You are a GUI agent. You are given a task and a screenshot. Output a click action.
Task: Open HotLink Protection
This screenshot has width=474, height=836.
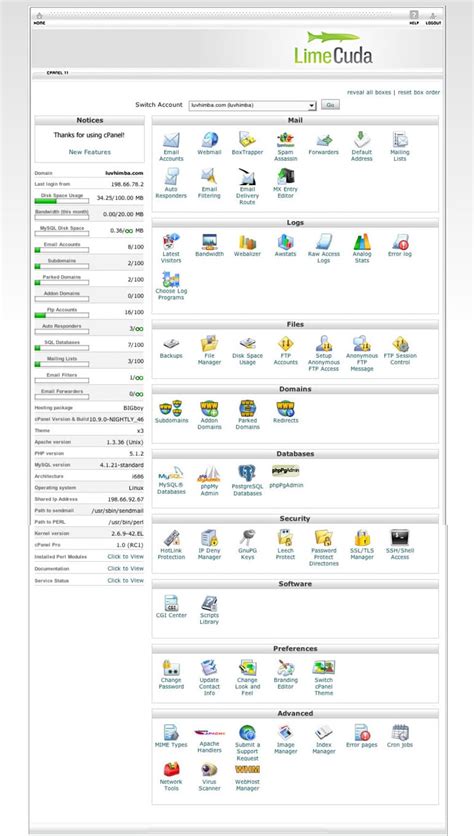(171, 545)
